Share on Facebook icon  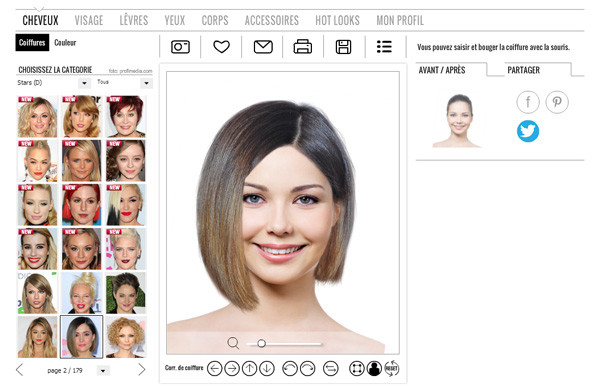[528, 102]
